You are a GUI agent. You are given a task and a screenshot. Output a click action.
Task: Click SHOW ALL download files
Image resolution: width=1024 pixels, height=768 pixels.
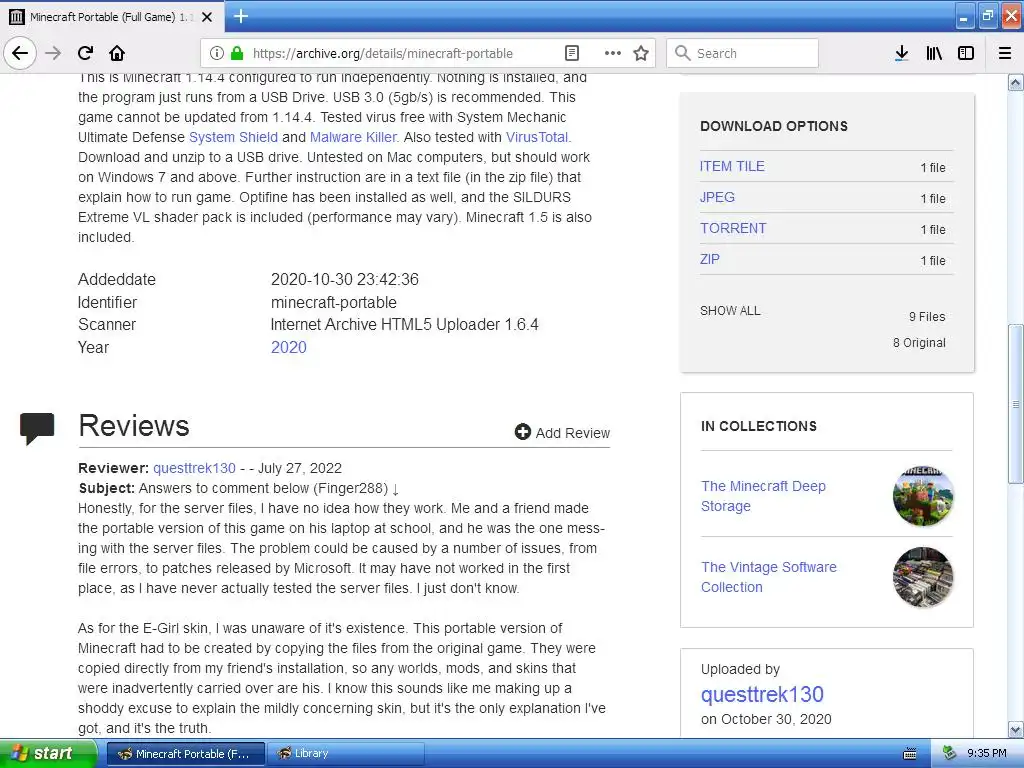coord(730,311)
